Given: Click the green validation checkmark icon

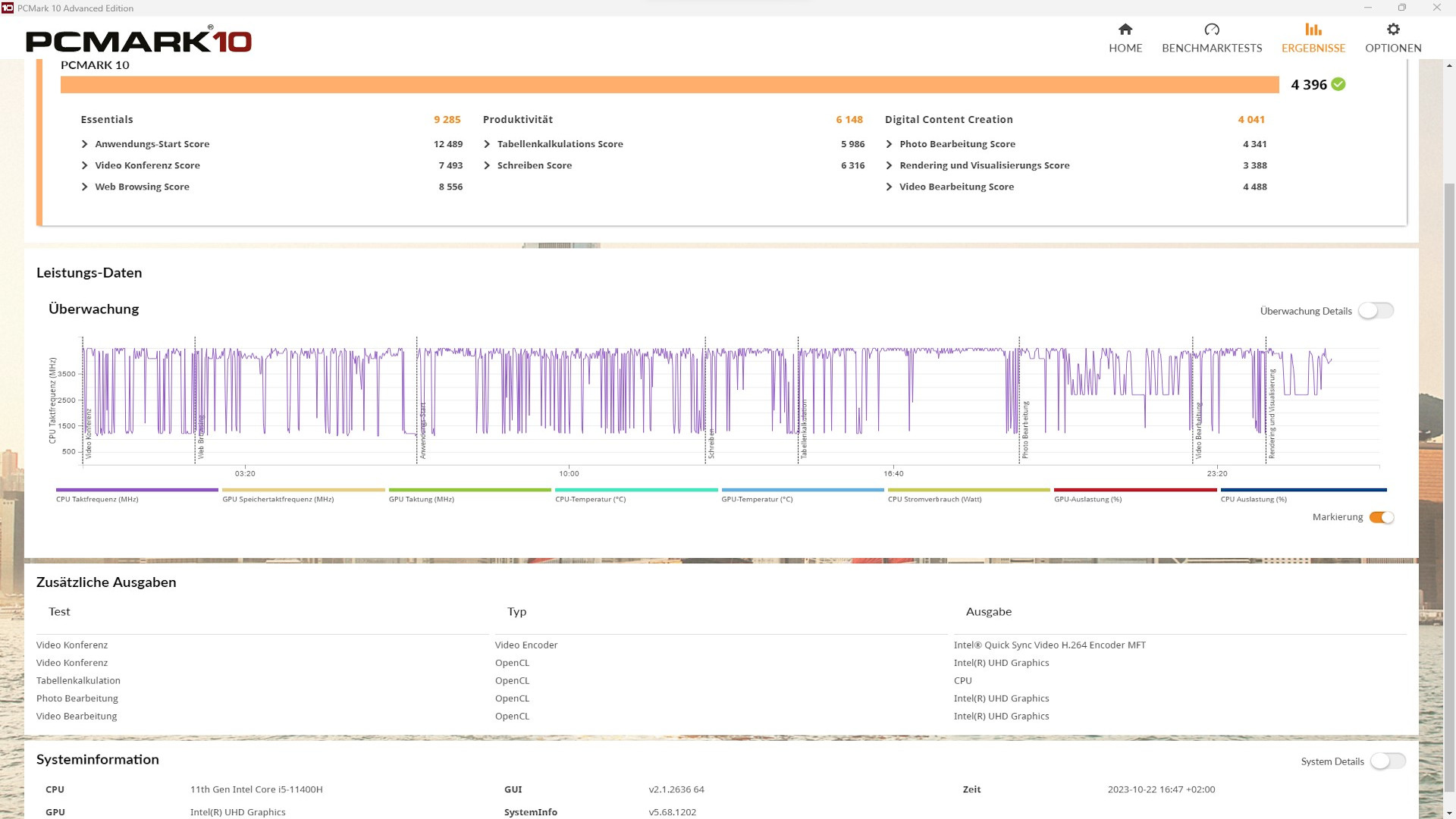Looking at the screenshot, I should click(x=1338, y=84).
